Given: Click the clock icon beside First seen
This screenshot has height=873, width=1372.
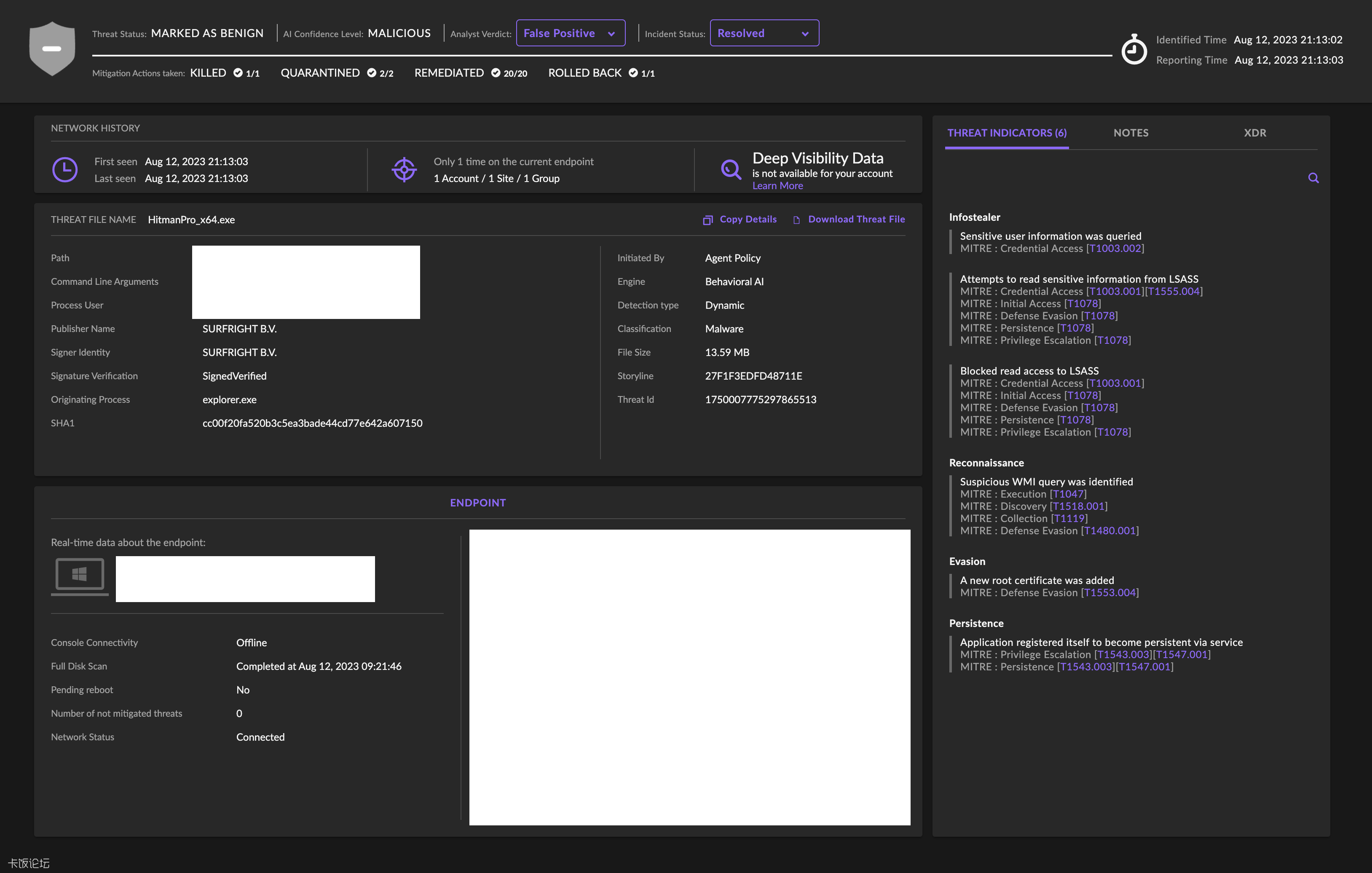Looking at the screenshot, I should 65,169.
